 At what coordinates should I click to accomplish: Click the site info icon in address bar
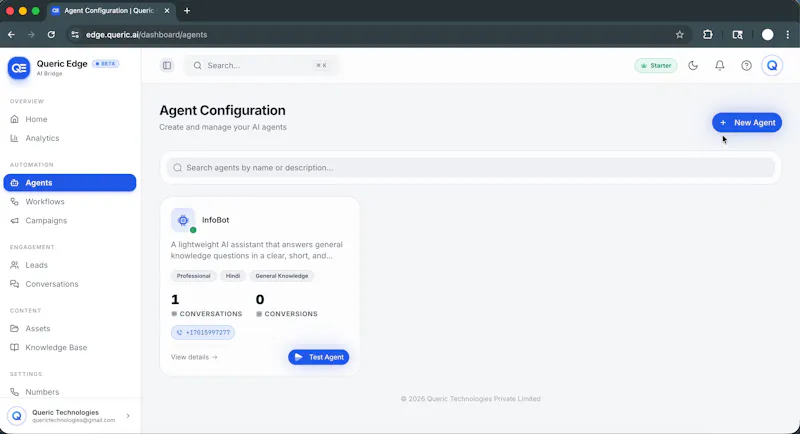click(75, 35)
